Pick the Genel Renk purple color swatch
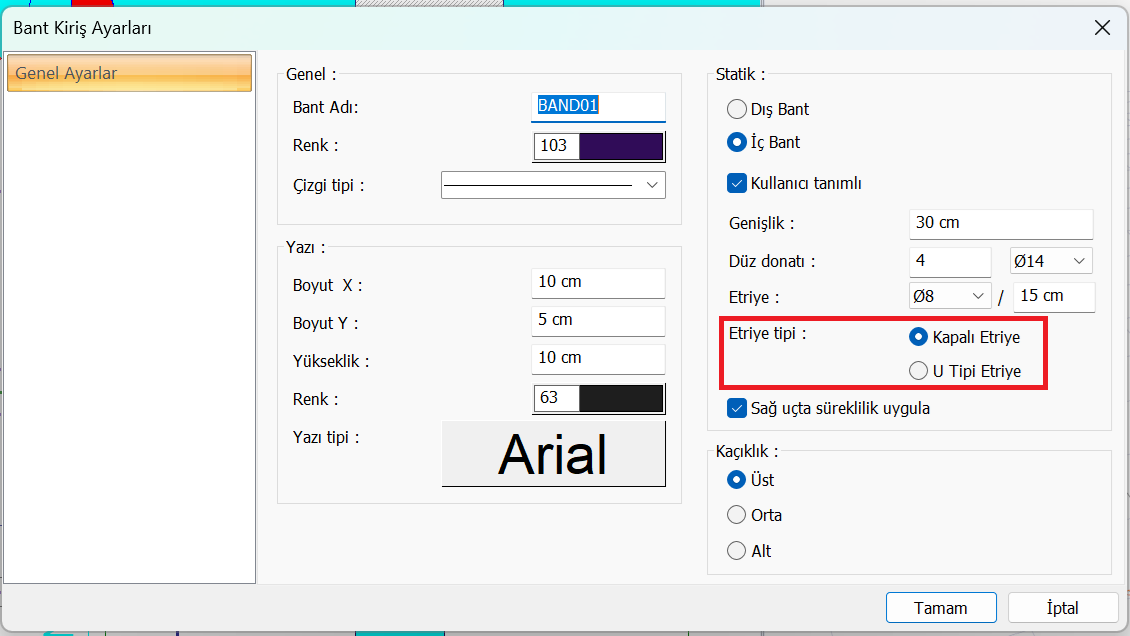The height and width of the screenshot is (636, 1130). [620, 146]
